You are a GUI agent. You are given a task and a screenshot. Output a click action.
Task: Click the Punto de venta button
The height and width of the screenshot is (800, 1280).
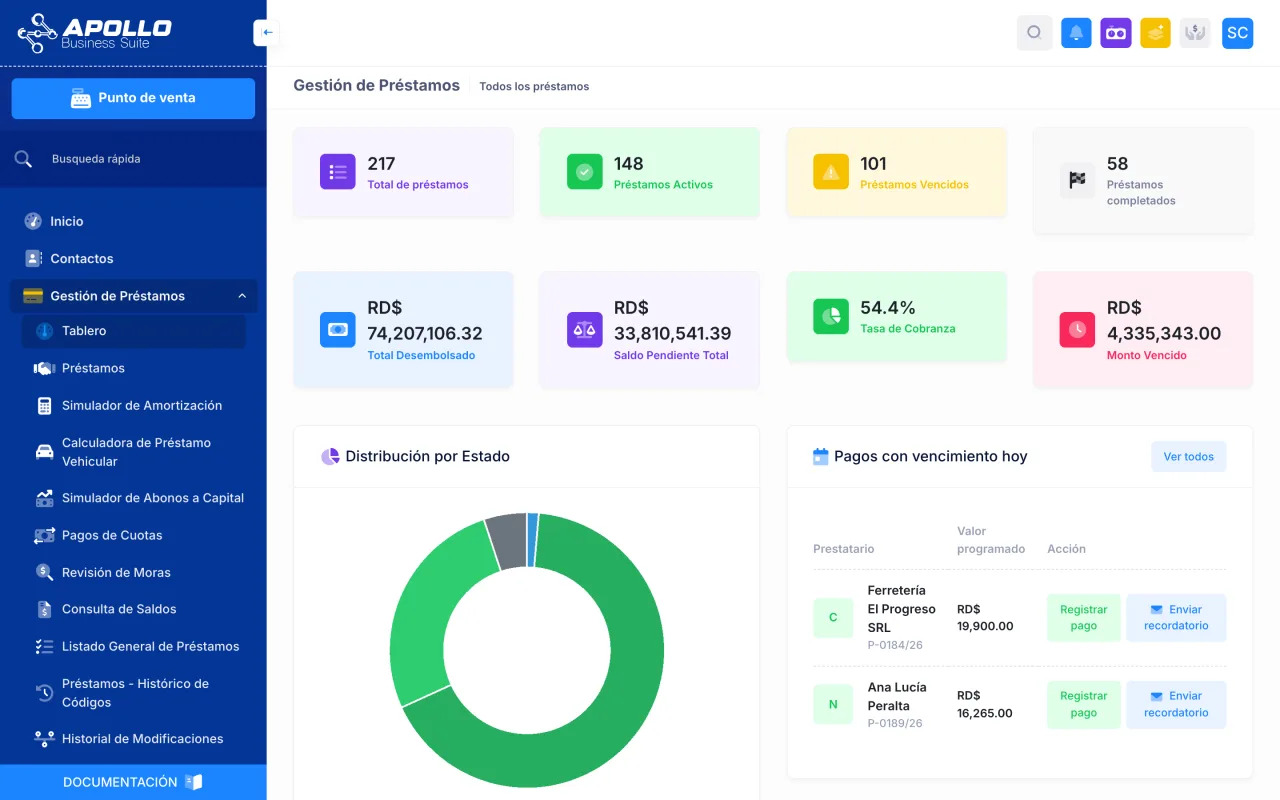(133, 98)
